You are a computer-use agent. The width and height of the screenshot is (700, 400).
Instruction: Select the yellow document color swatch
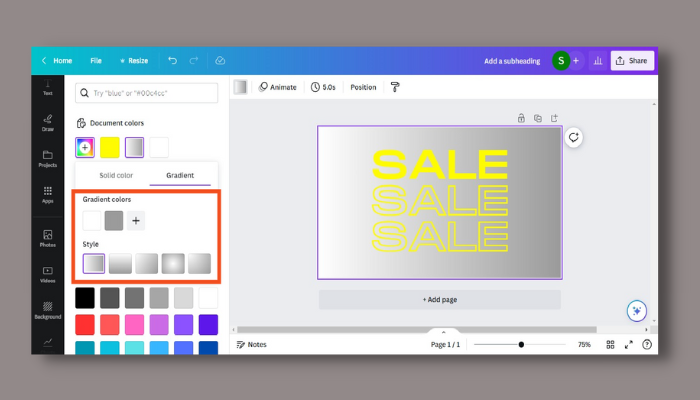pyautogui.click(x=110, y=147)
